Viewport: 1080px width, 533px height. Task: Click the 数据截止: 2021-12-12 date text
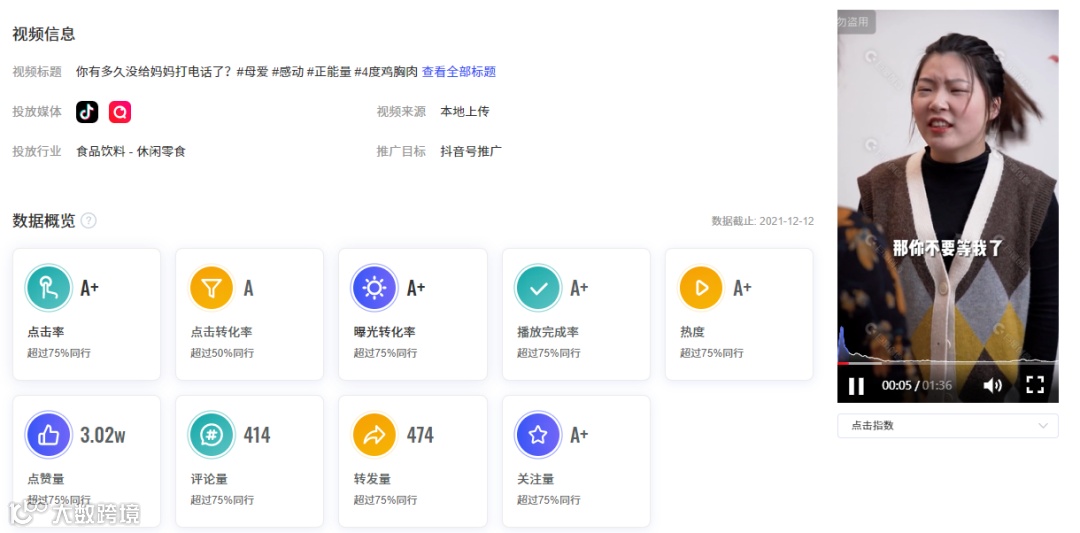click(x=762, y=221)
